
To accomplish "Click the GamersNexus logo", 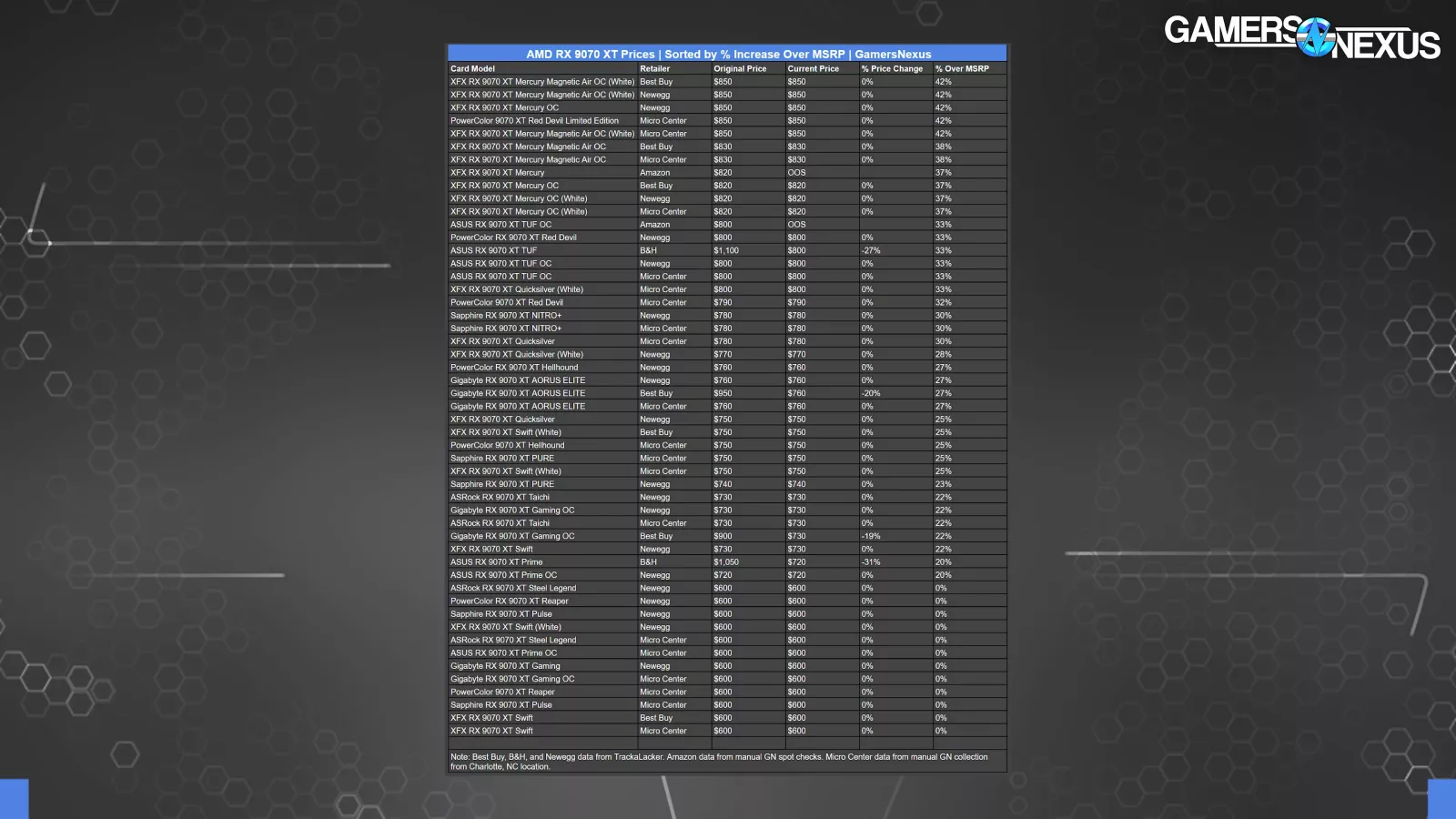I will coord(1301,38).
